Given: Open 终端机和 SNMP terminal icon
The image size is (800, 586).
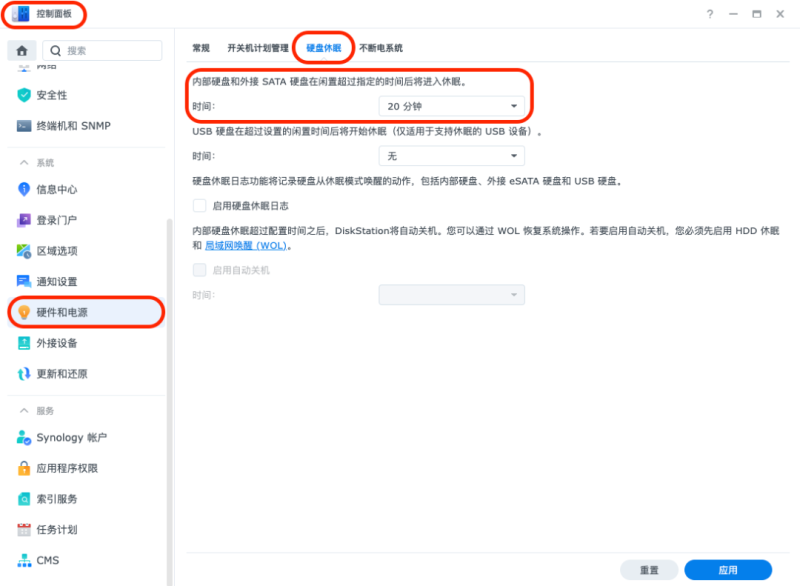Looking at the screenshot, I should tap(24, 126).
